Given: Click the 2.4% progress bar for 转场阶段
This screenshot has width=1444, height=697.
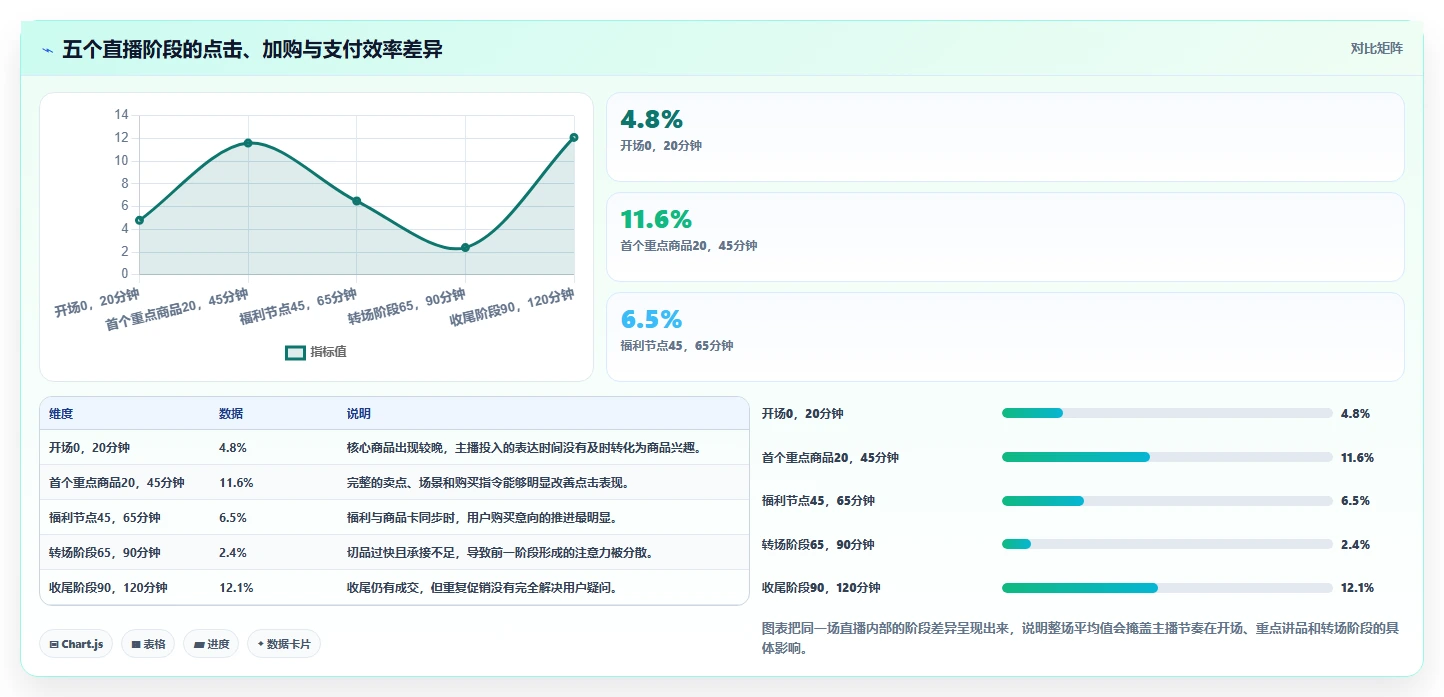Looking at the screenshot, I should pyautogui.click(x=1167, y=544).
